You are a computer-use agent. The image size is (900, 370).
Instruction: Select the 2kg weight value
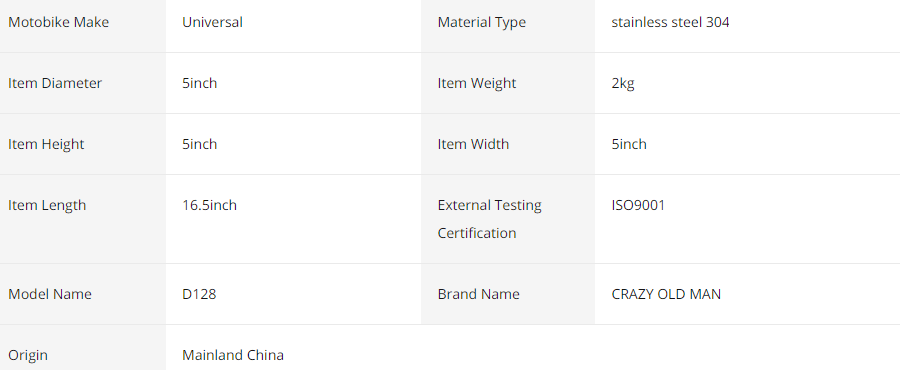(x=623, y=83)
